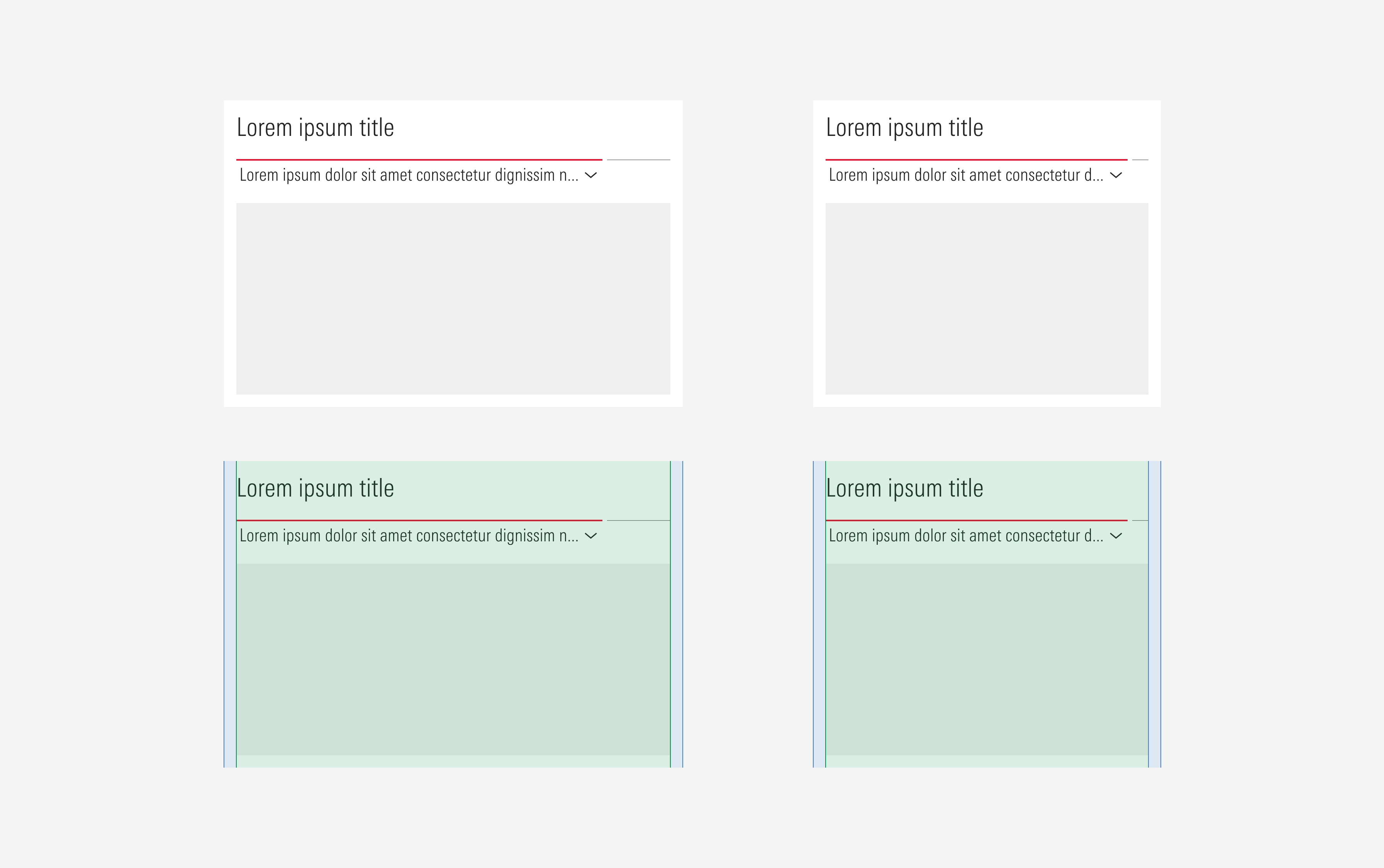Expand the chevron on the bottom-right annotated card
The image size is (1384, 868).
pos(1116,536)
